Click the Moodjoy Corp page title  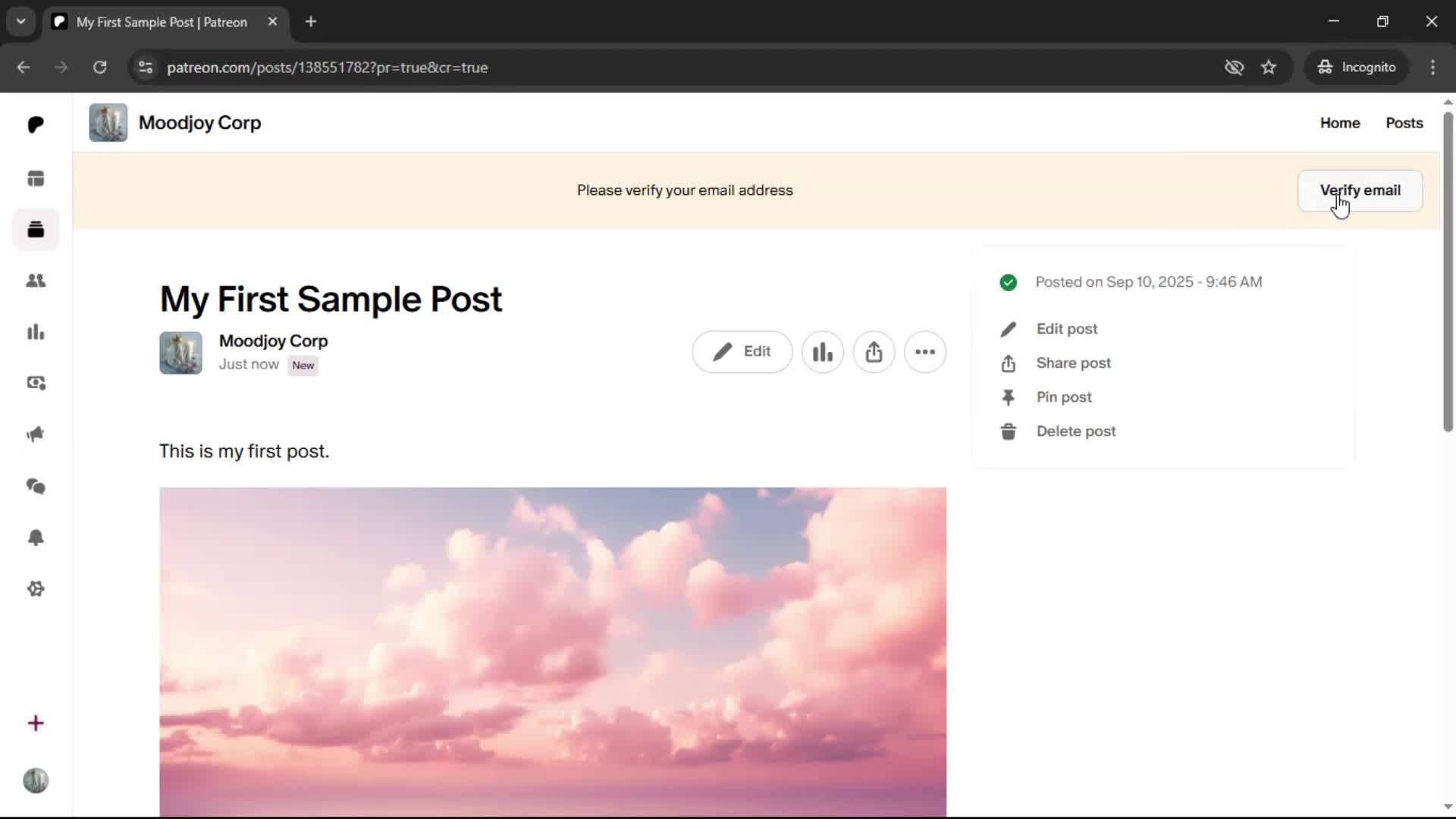pyautogui.click(x=199, y=123)
